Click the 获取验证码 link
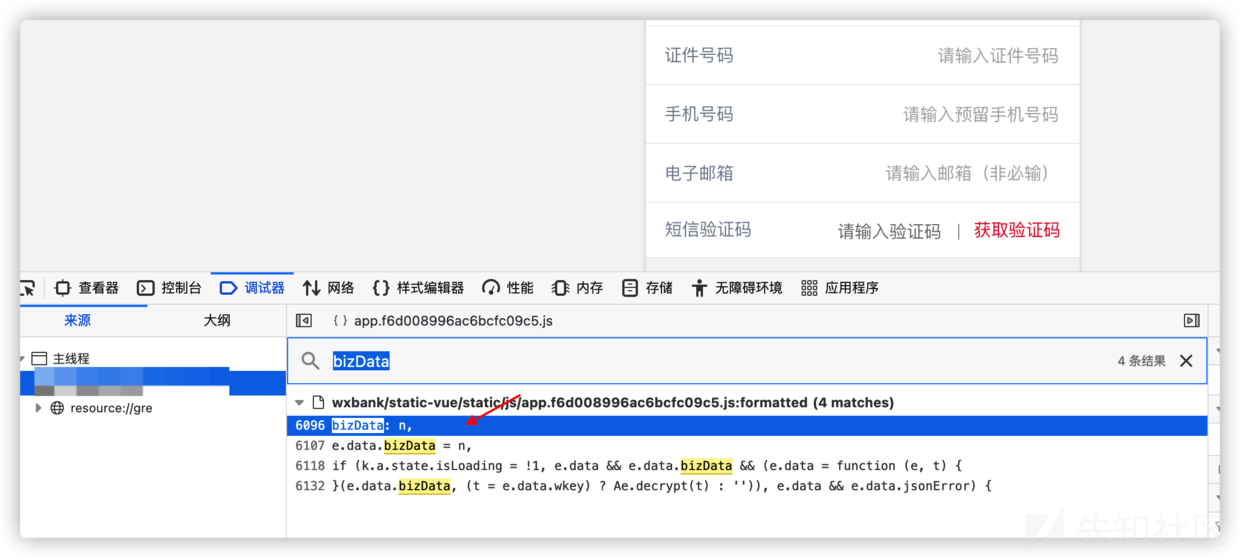 (1017, 230)
